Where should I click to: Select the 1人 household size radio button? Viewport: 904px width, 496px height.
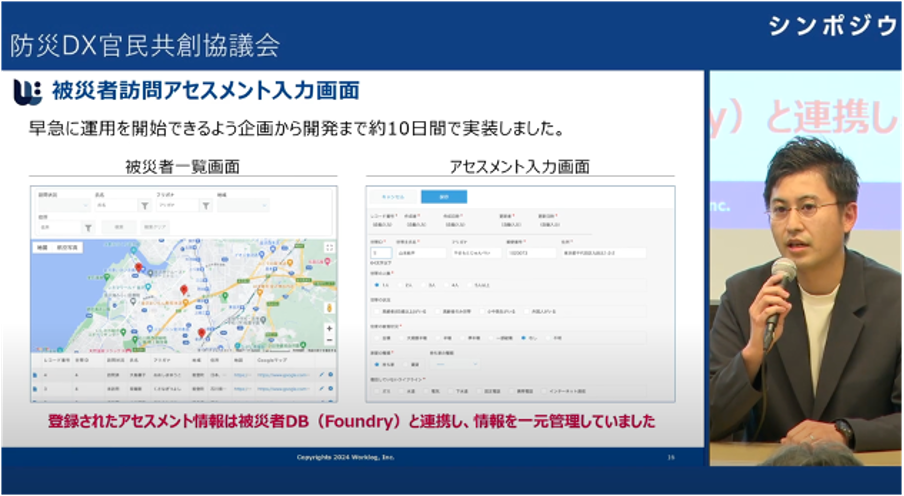click(377, 285)
